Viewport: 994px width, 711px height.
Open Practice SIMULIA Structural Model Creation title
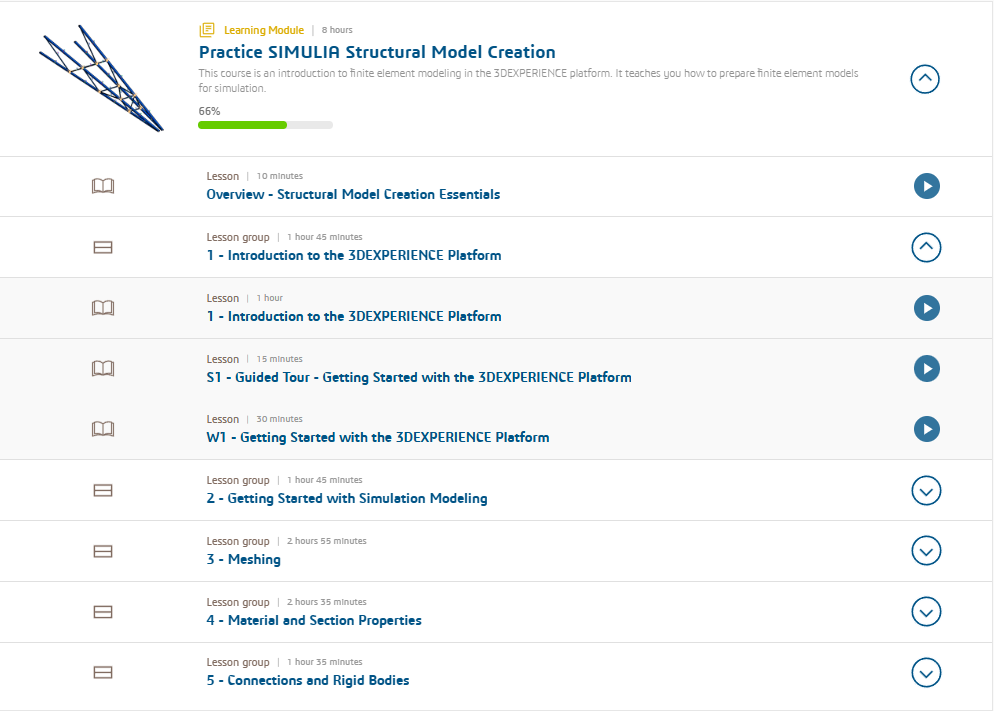coord(377,52)
